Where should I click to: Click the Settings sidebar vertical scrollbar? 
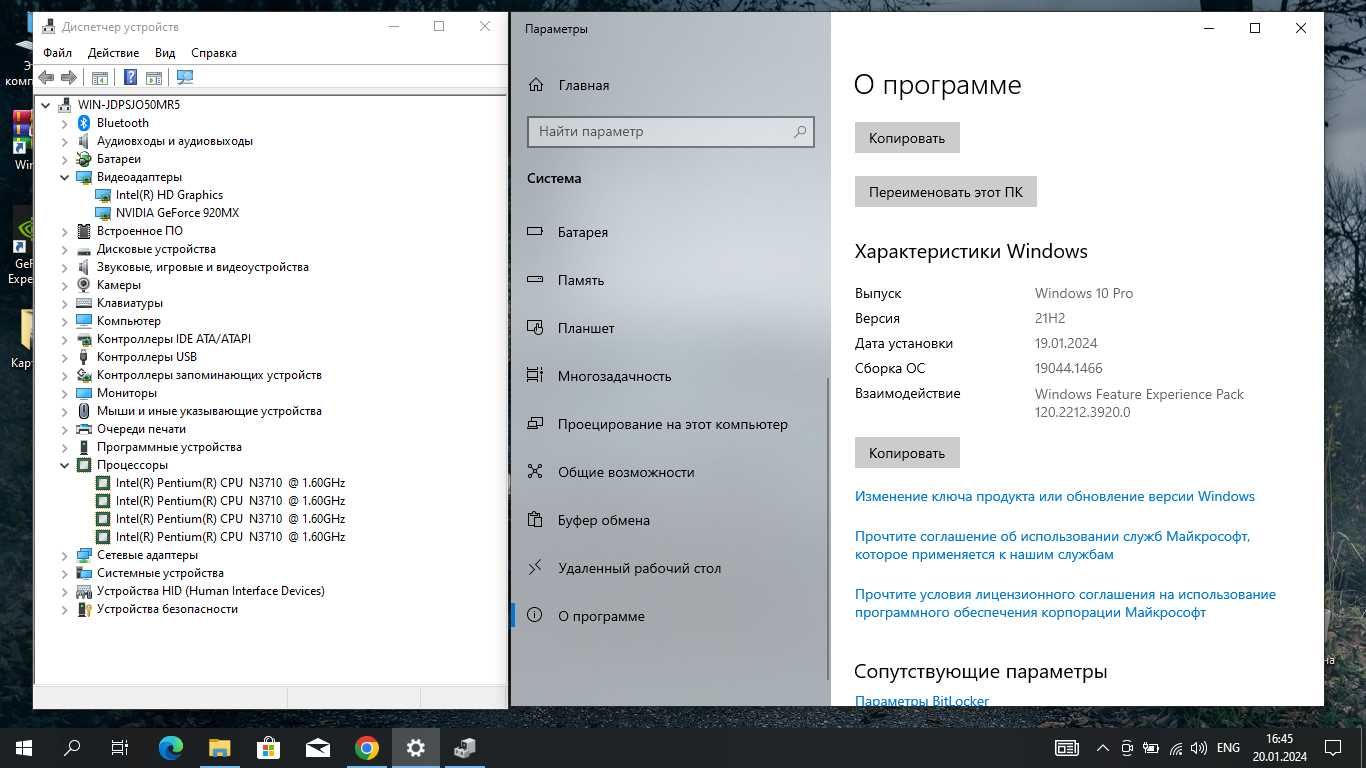(829, 528)
